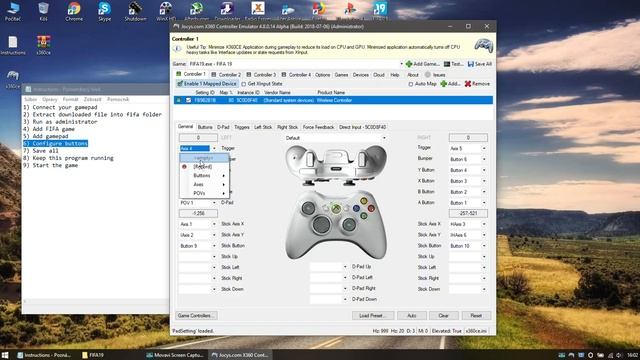Click the Reset button

coord(476,316)
